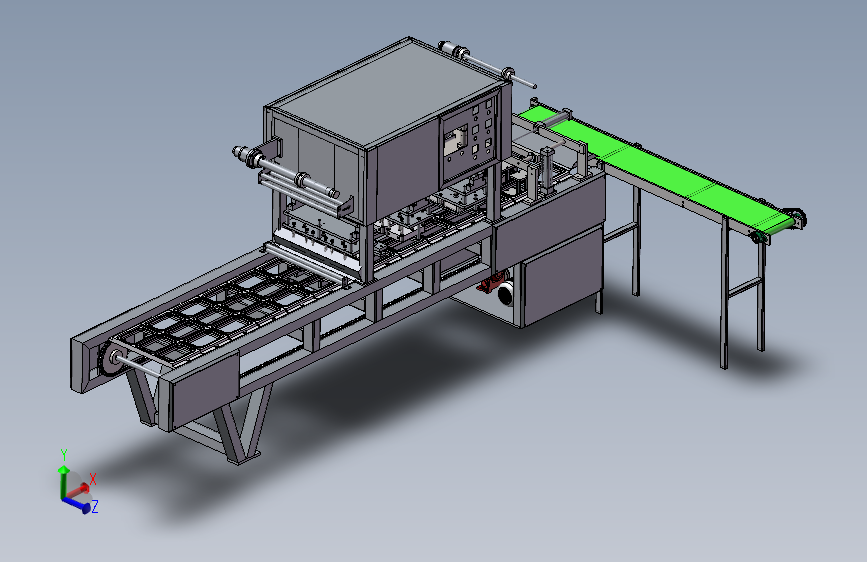Select the large top cover of the sealing enclosure
The height and width of the screenshot is (562, 867).
[387, 91]
